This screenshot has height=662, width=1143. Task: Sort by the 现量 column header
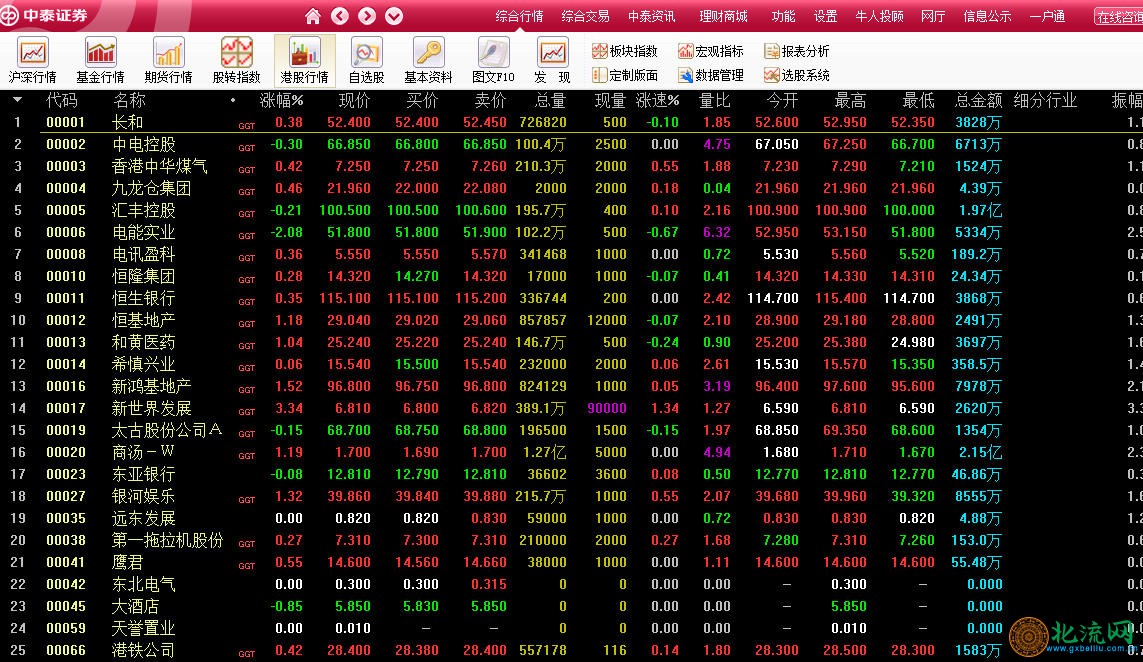[610, 101]
